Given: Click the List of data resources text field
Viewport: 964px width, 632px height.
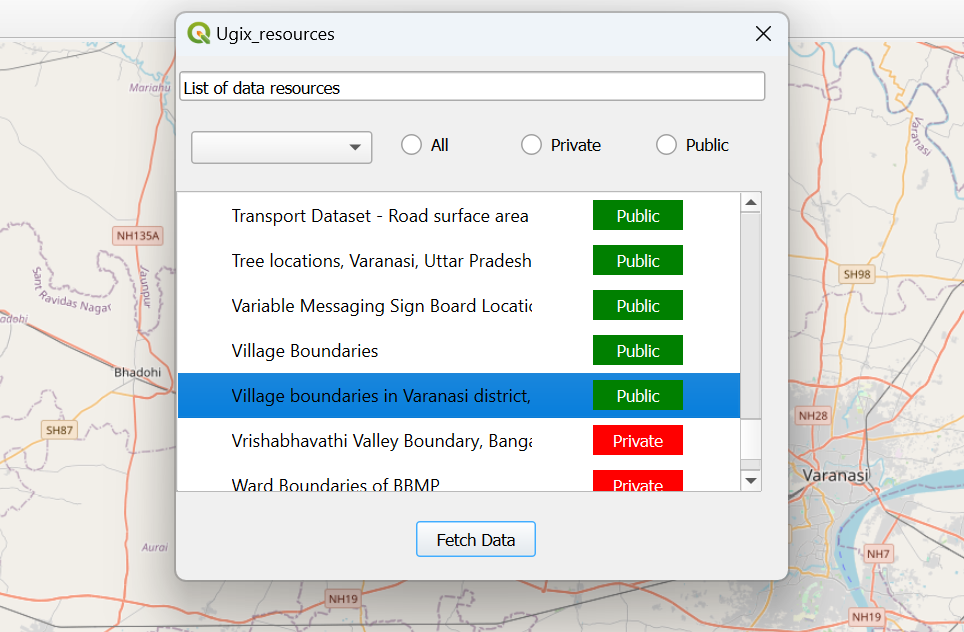Looking at the screenshot, I should pos(471,86).
